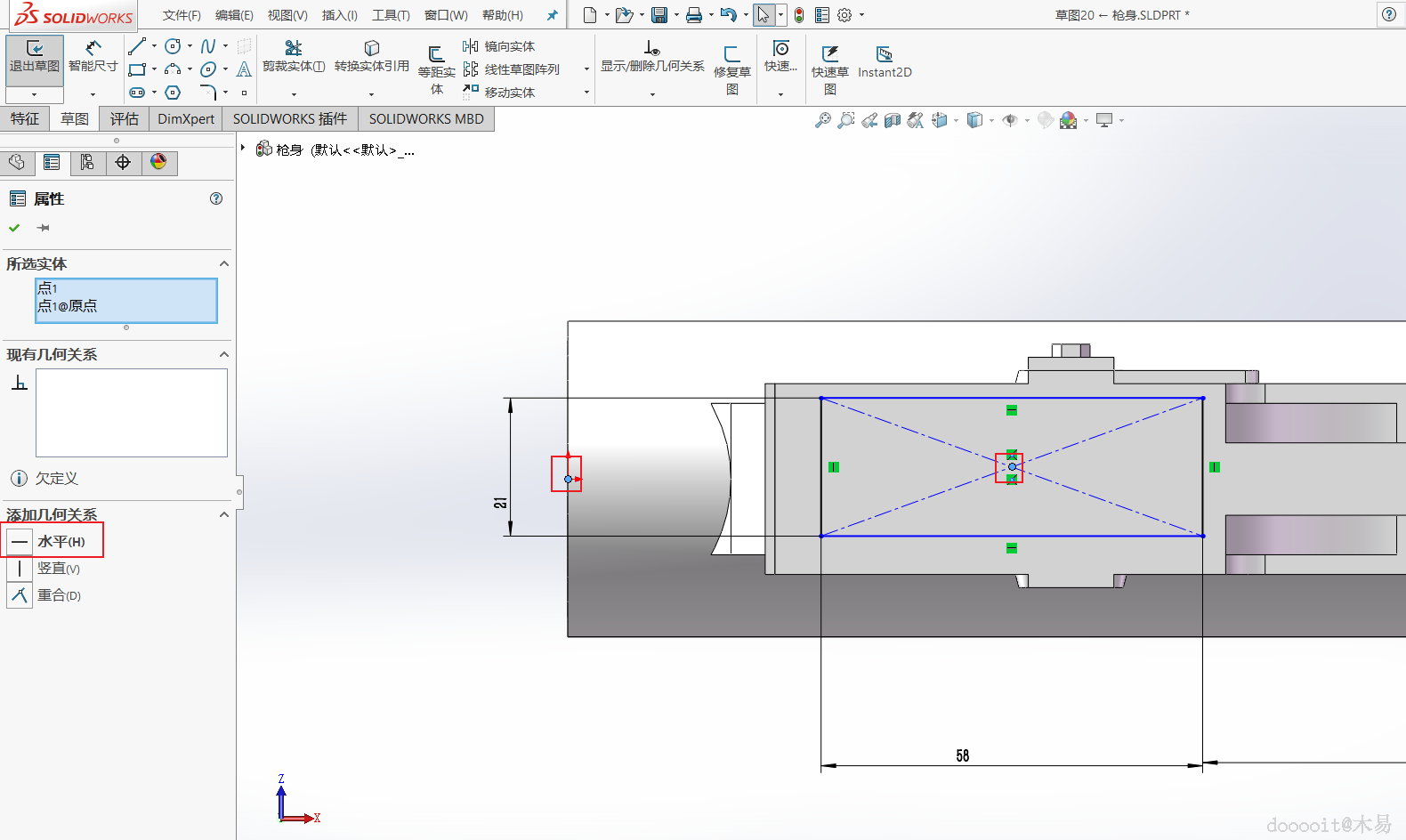The width and height of the screenshot is (1406, 840).
Task: Toggle the pushpin to keep panel visible
Action: 43,228
